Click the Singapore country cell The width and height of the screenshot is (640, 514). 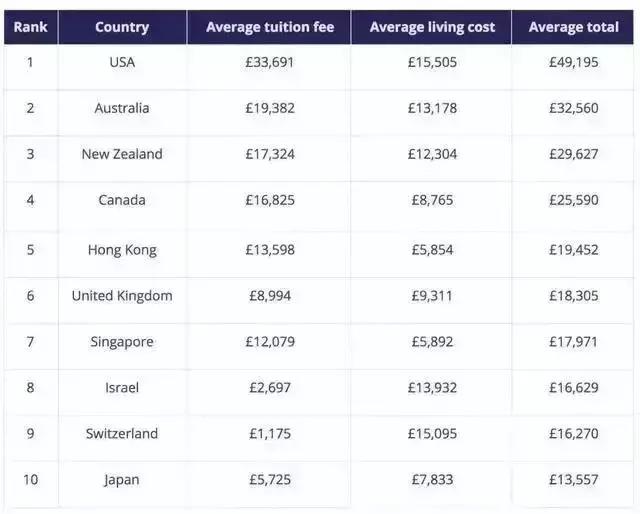tap(122, 342)
